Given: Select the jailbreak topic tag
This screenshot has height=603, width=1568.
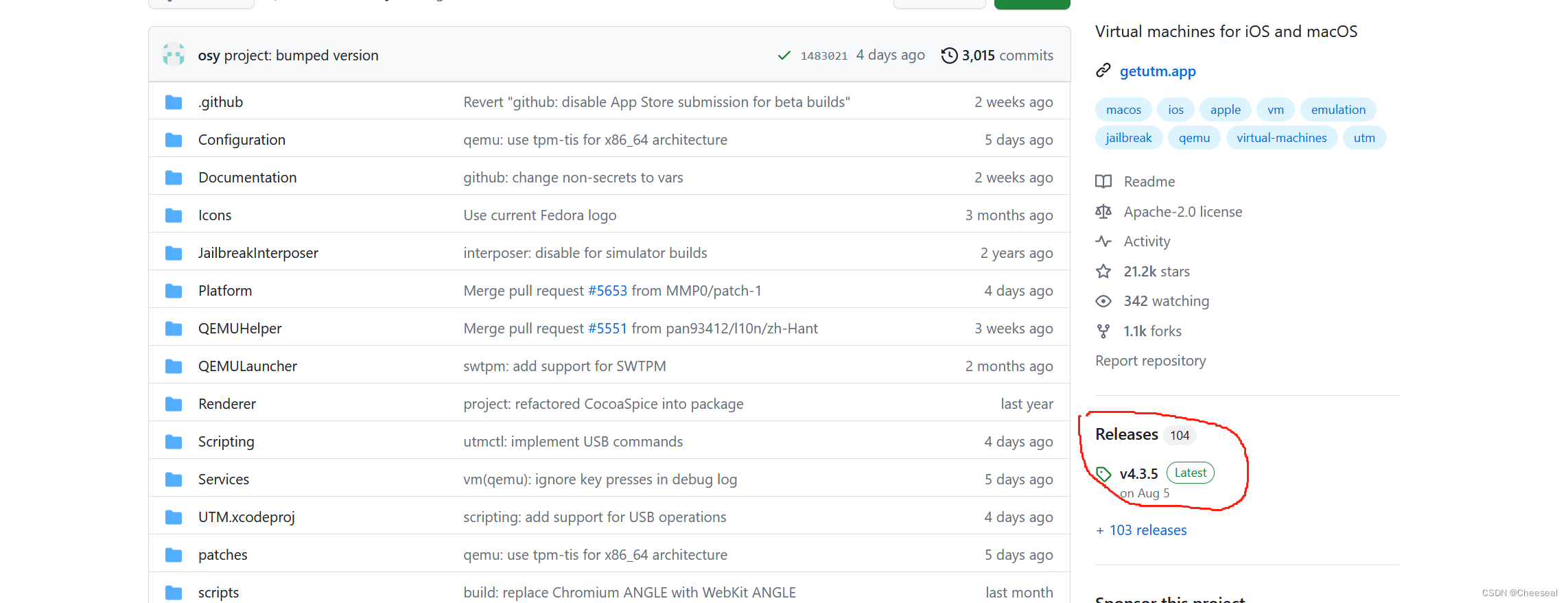Looking at the screenshot, I should 1128,138.
